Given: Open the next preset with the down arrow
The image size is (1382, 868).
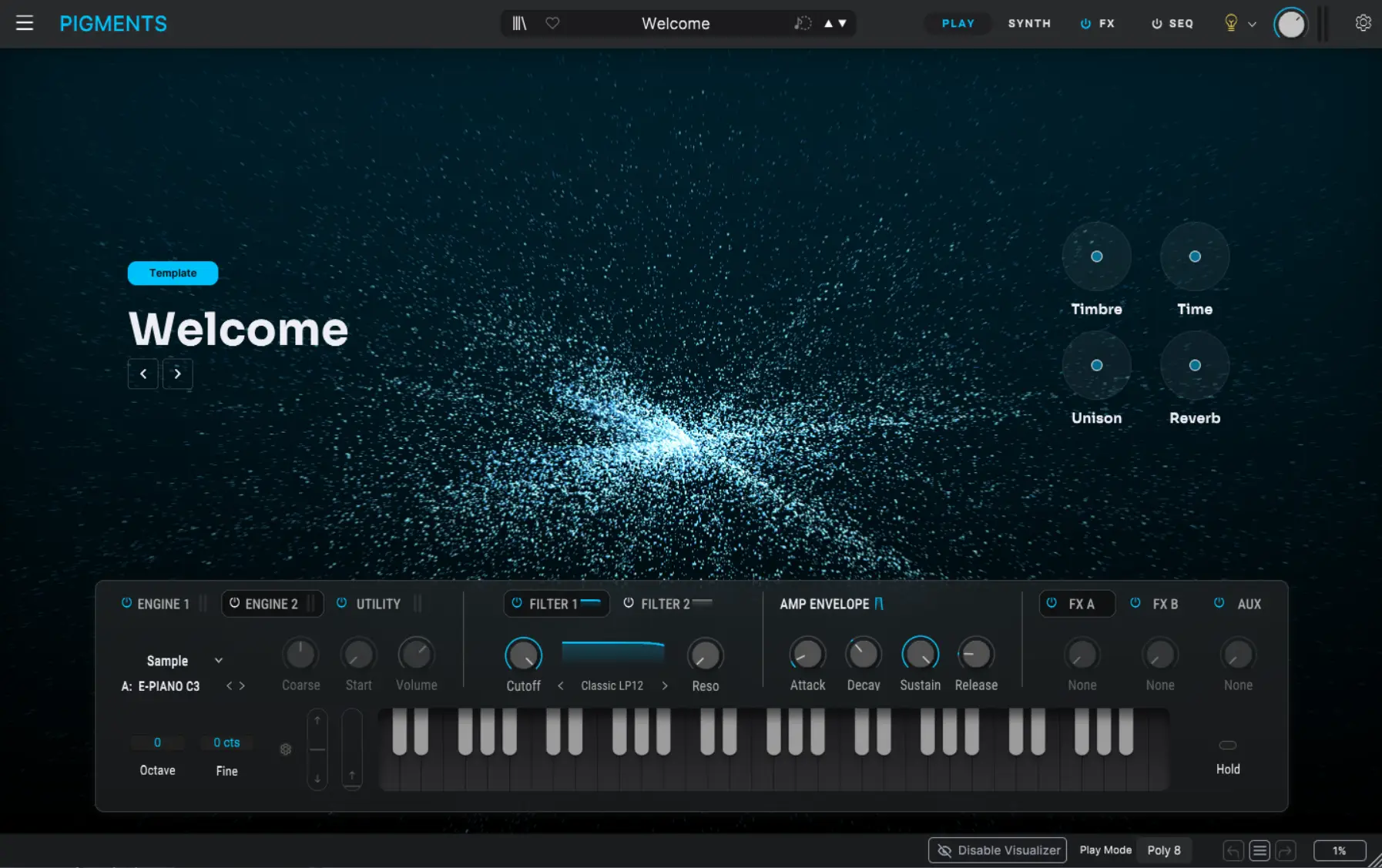Looking at the screenshot, I should (841, 24).
